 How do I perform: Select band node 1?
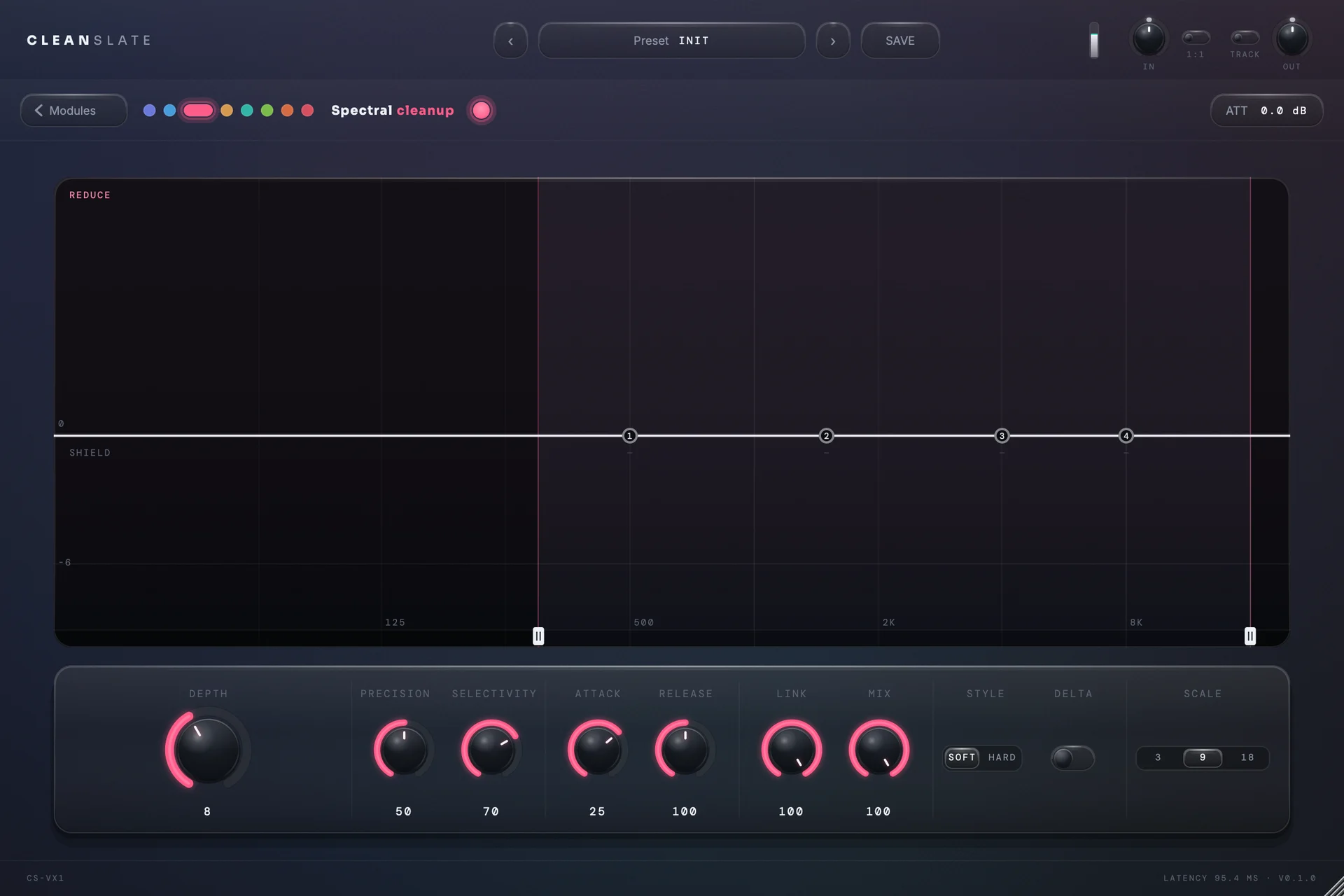click(x=629, y=436)
